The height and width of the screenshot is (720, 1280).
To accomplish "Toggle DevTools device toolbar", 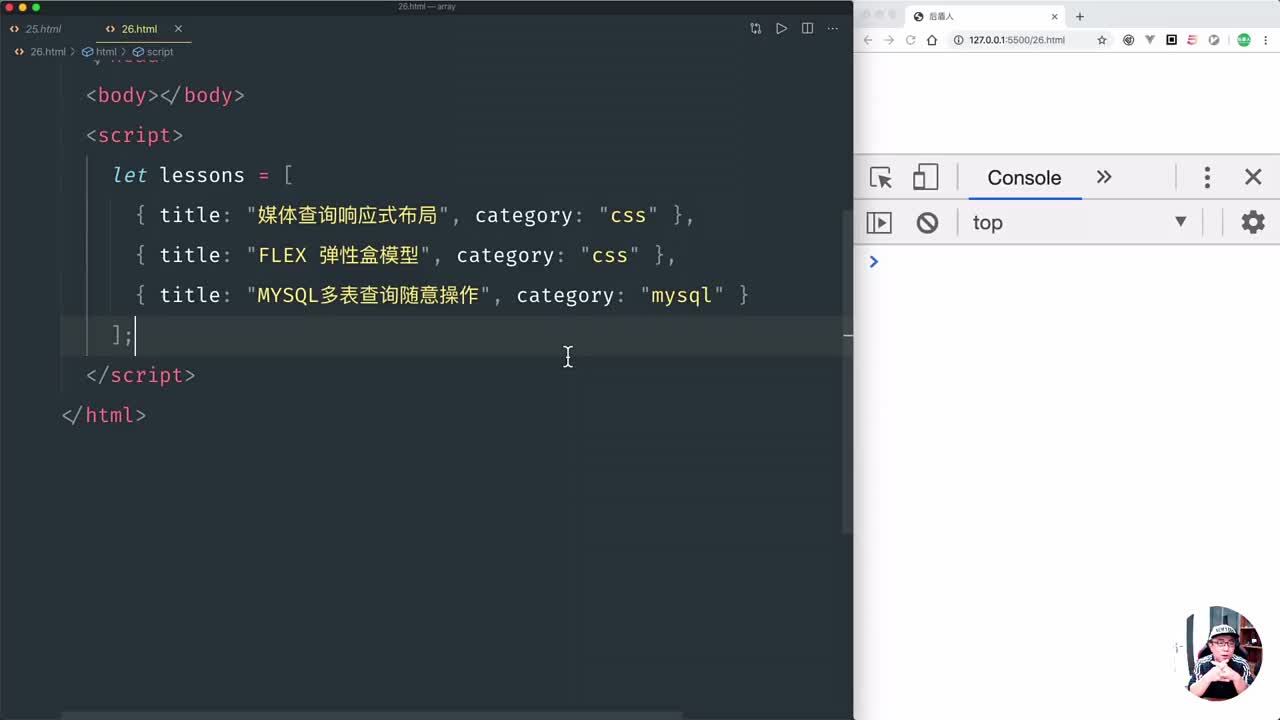I will [x=925, y=178].
